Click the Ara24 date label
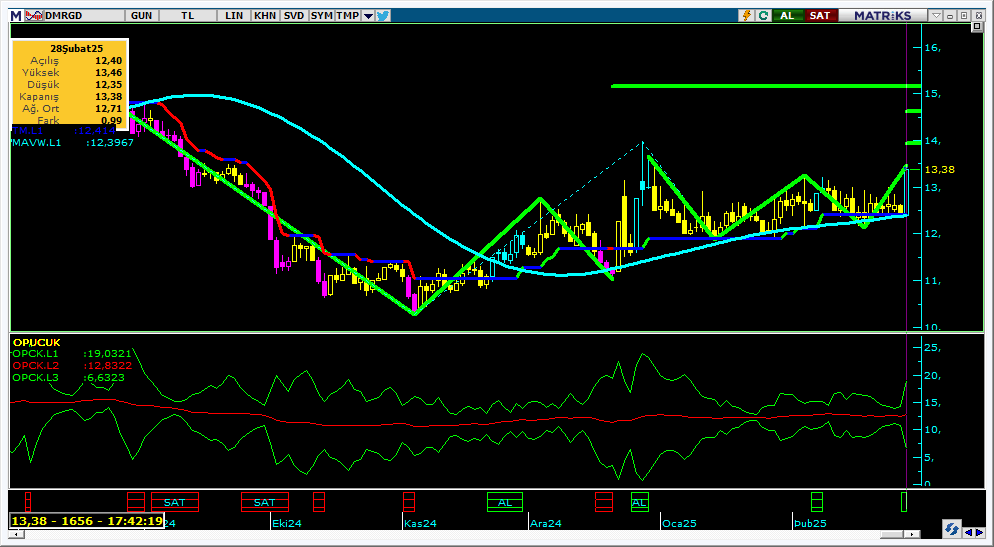 point(546,524)
